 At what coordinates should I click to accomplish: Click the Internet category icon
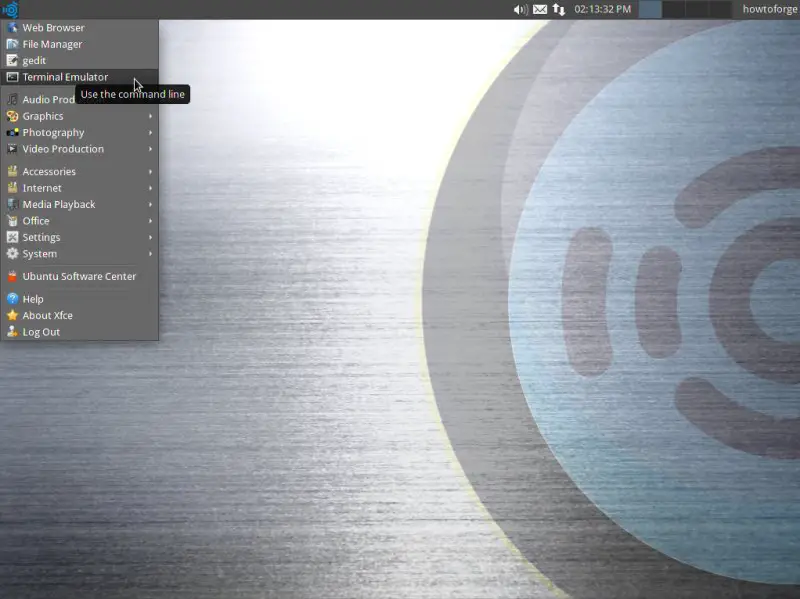pos(12,188)
